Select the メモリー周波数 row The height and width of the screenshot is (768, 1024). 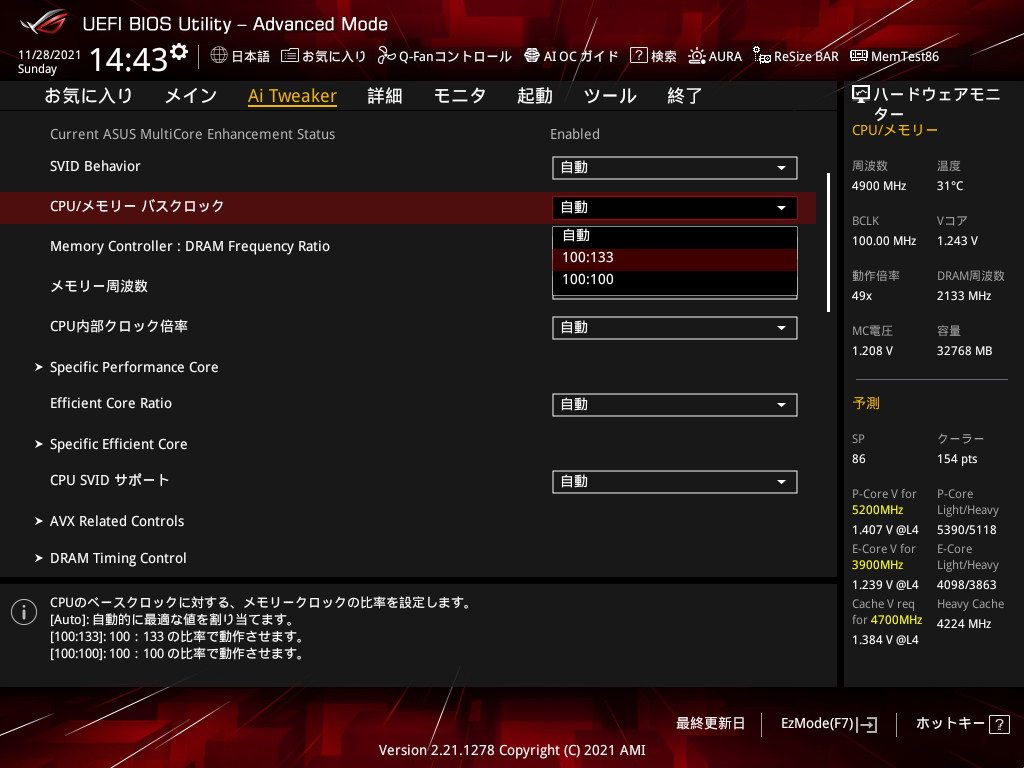point(99,287)
